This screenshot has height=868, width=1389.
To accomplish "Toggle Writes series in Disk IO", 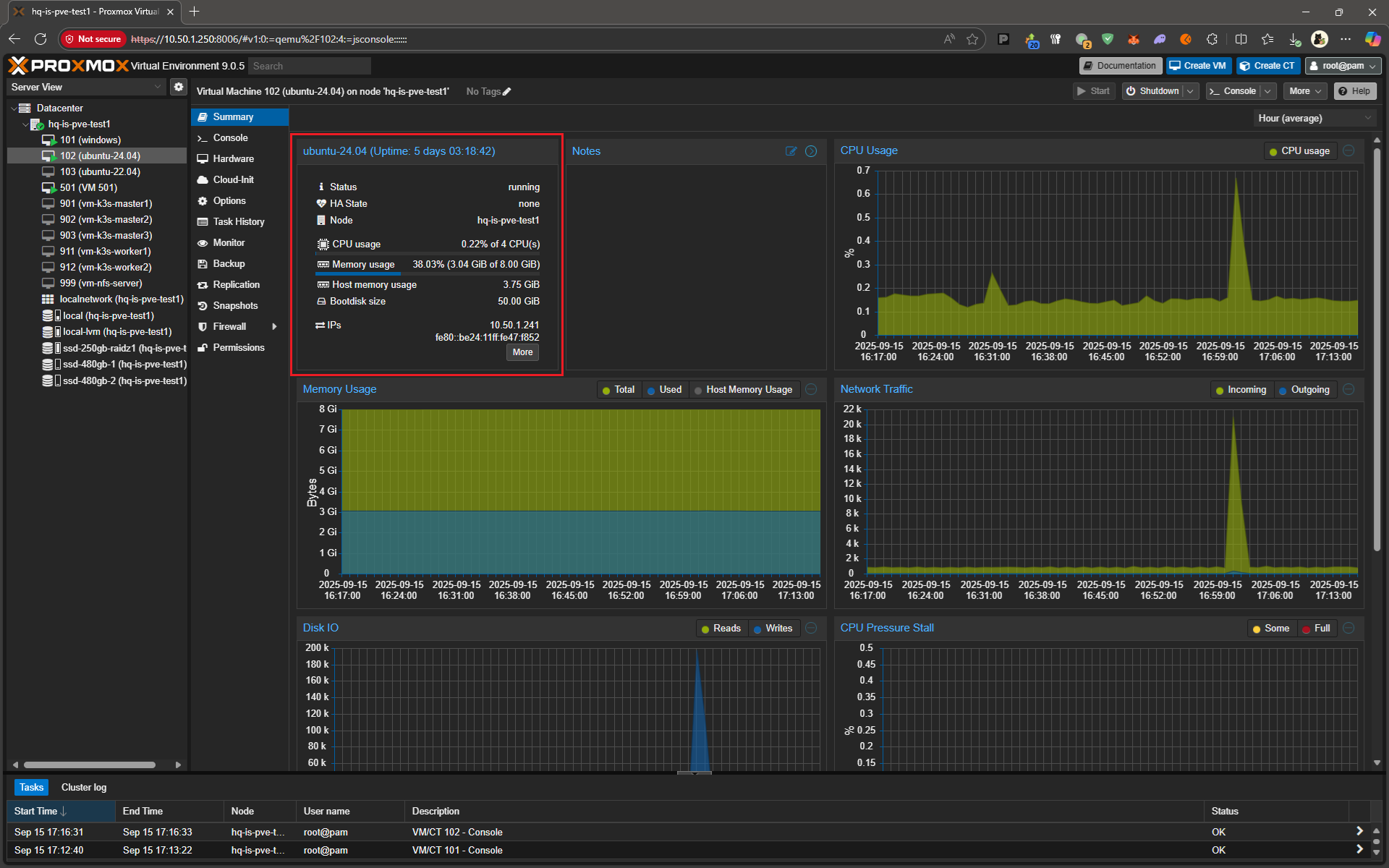I will pos(773,629).
